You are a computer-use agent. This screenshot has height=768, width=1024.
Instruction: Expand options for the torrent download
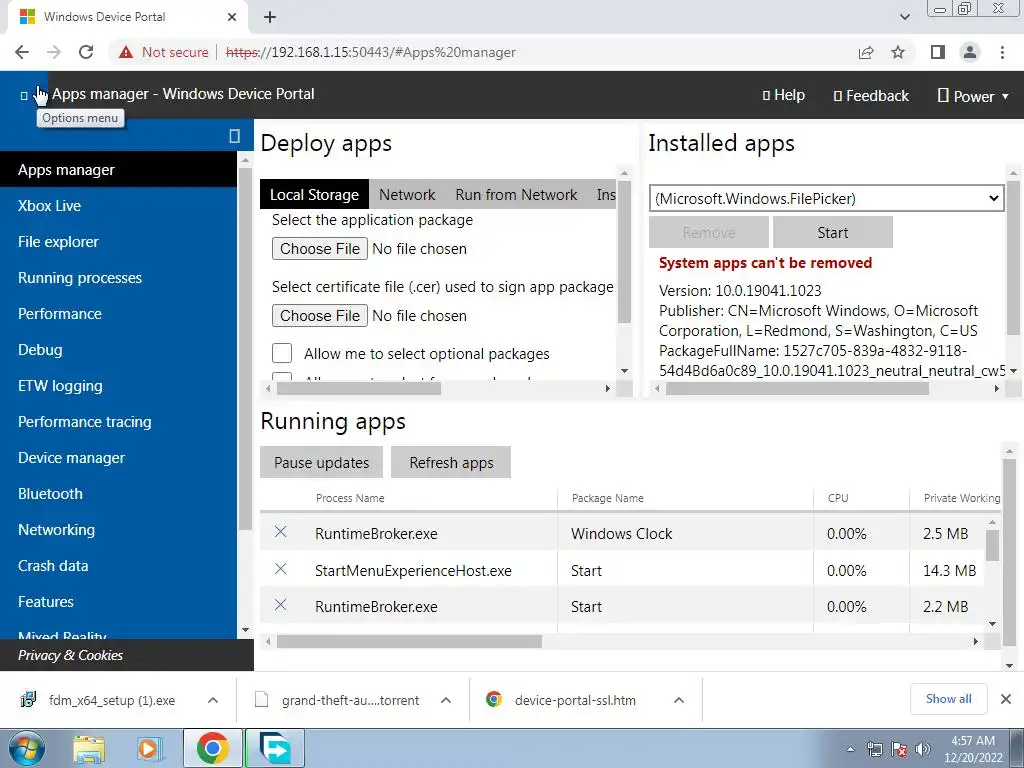(x=446, y=700)
